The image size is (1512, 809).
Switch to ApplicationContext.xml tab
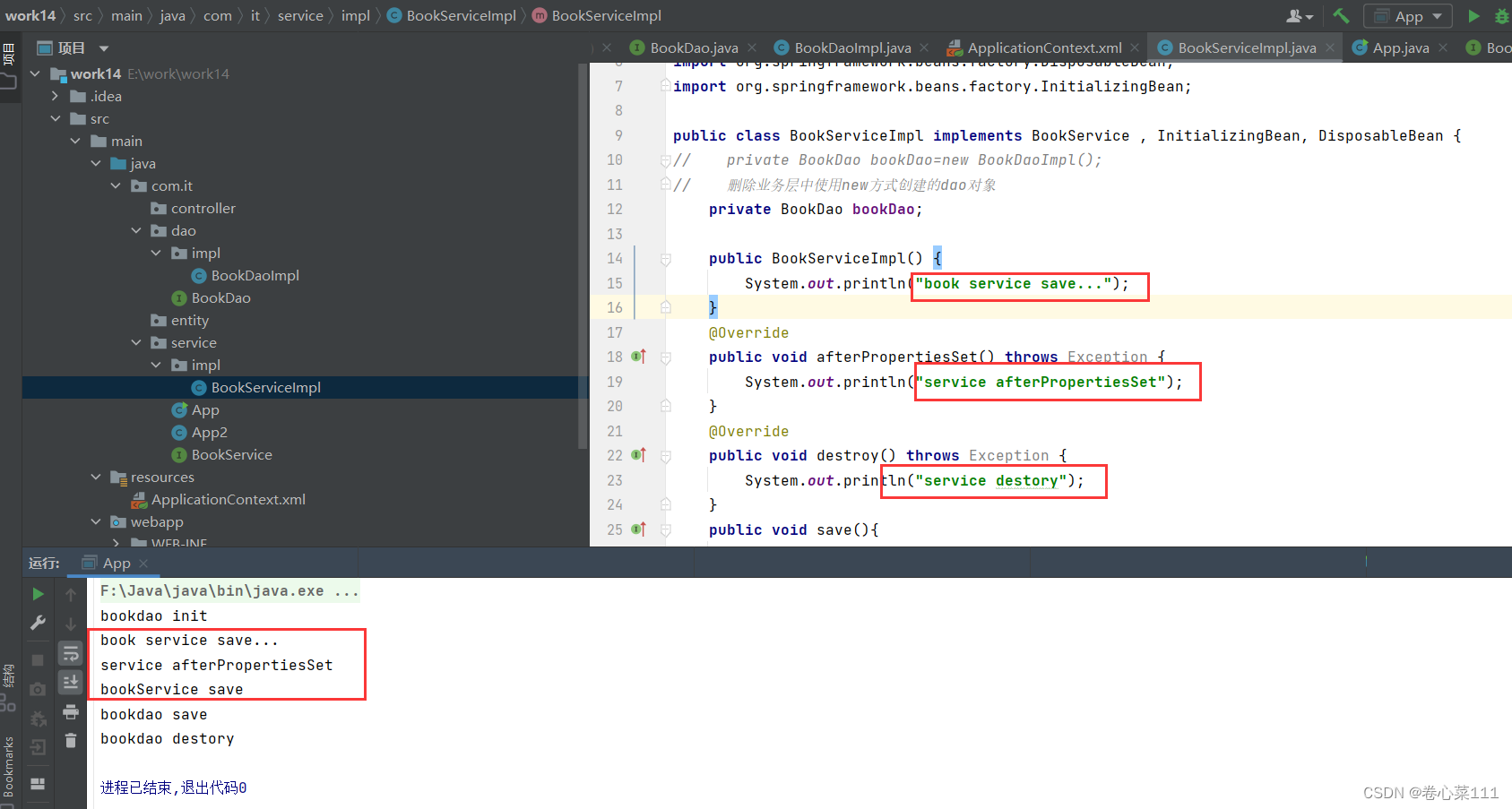click(1043, 47)
